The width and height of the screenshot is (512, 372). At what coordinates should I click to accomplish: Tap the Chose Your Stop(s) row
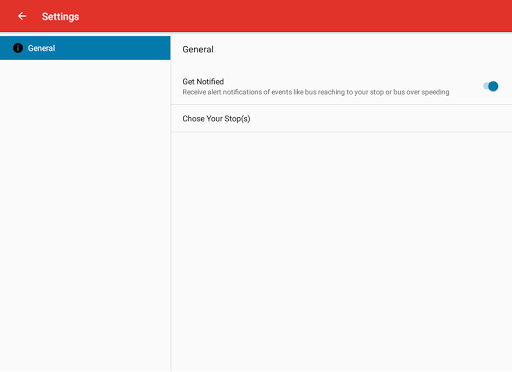point(341,119)
